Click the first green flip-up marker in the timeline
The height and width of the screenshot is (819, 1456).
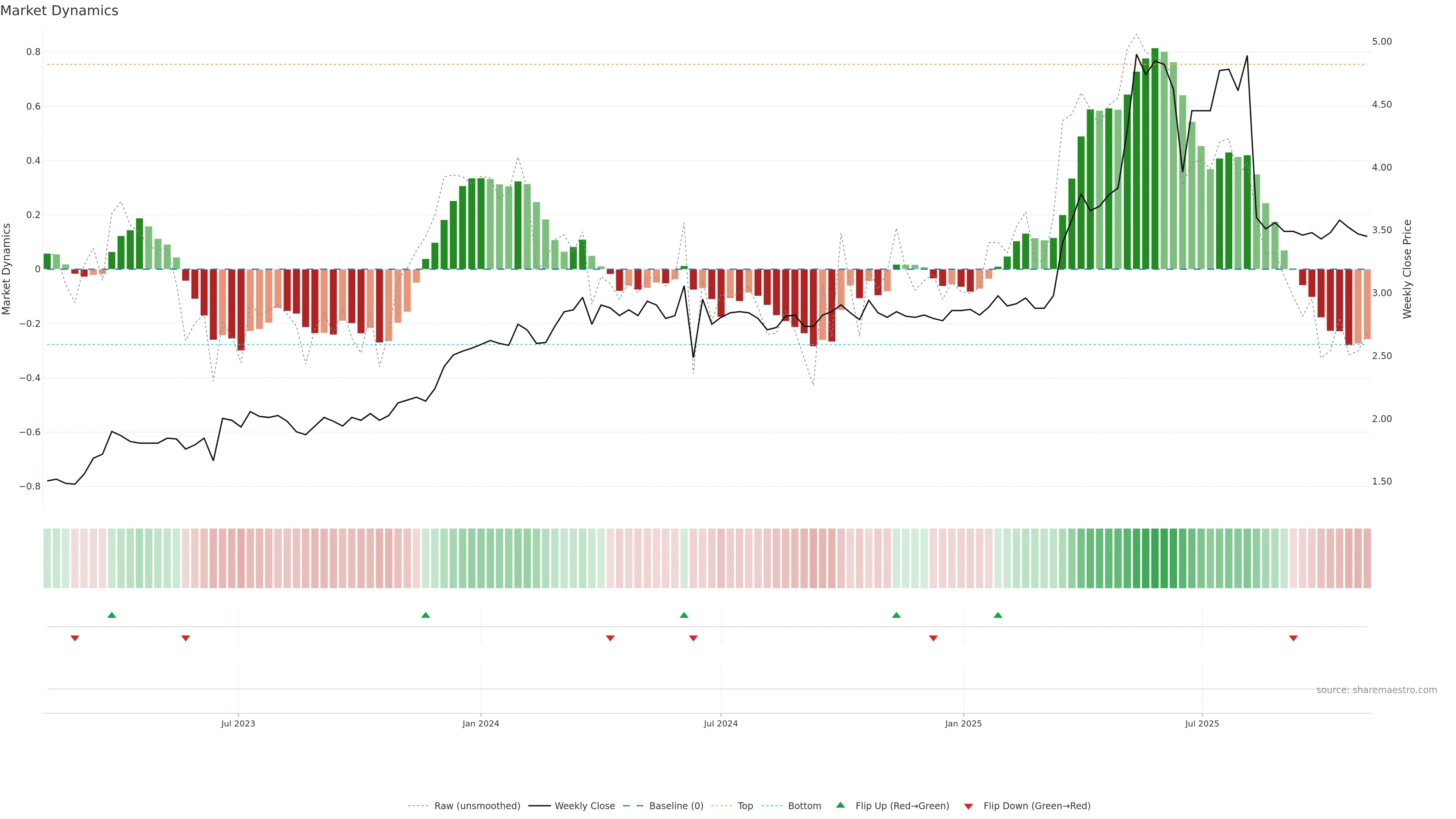tap(112, 615)
